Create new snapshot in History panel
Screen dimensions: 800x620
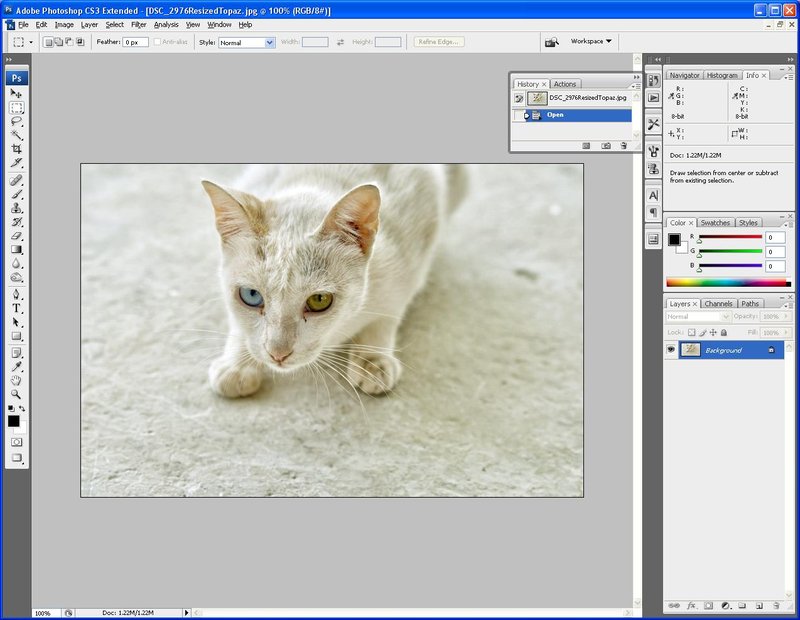point(606,146)
